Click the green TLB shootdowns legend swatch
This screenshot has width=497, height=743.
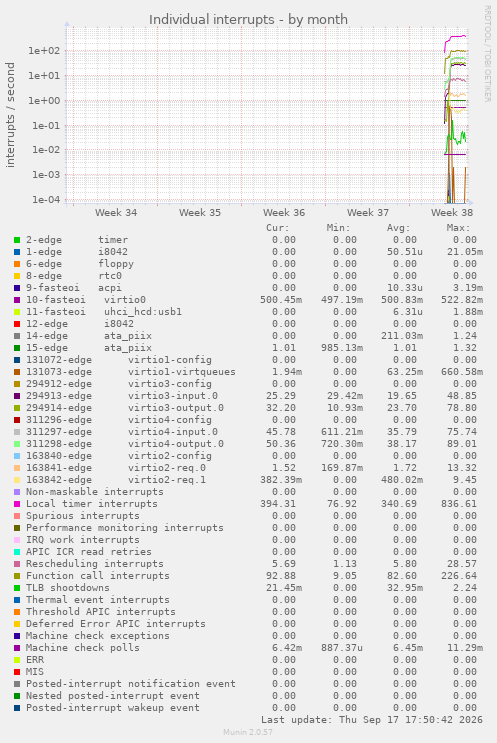point(17,588)
